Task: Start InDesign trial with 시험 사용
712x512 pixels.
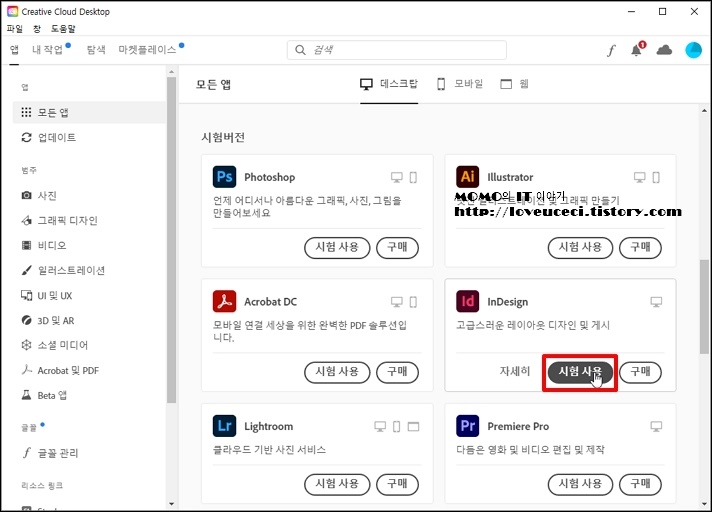Action: click(x=580, y=372)
